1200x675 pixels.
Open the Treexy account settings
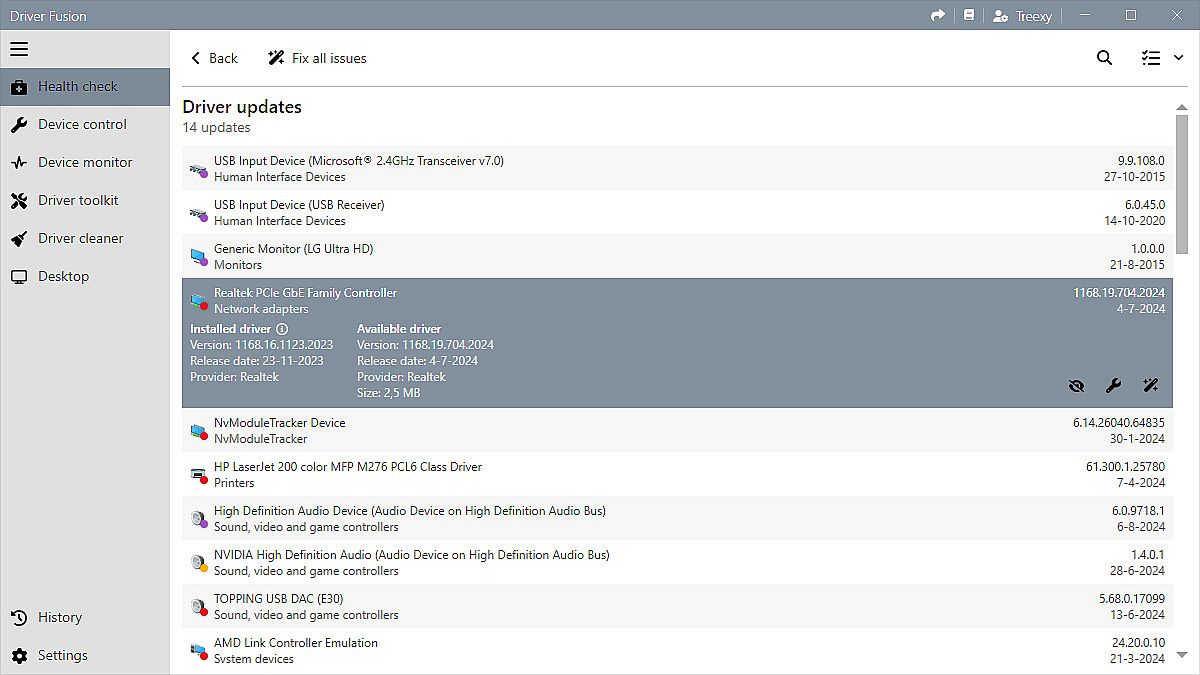pos(1022,15)
